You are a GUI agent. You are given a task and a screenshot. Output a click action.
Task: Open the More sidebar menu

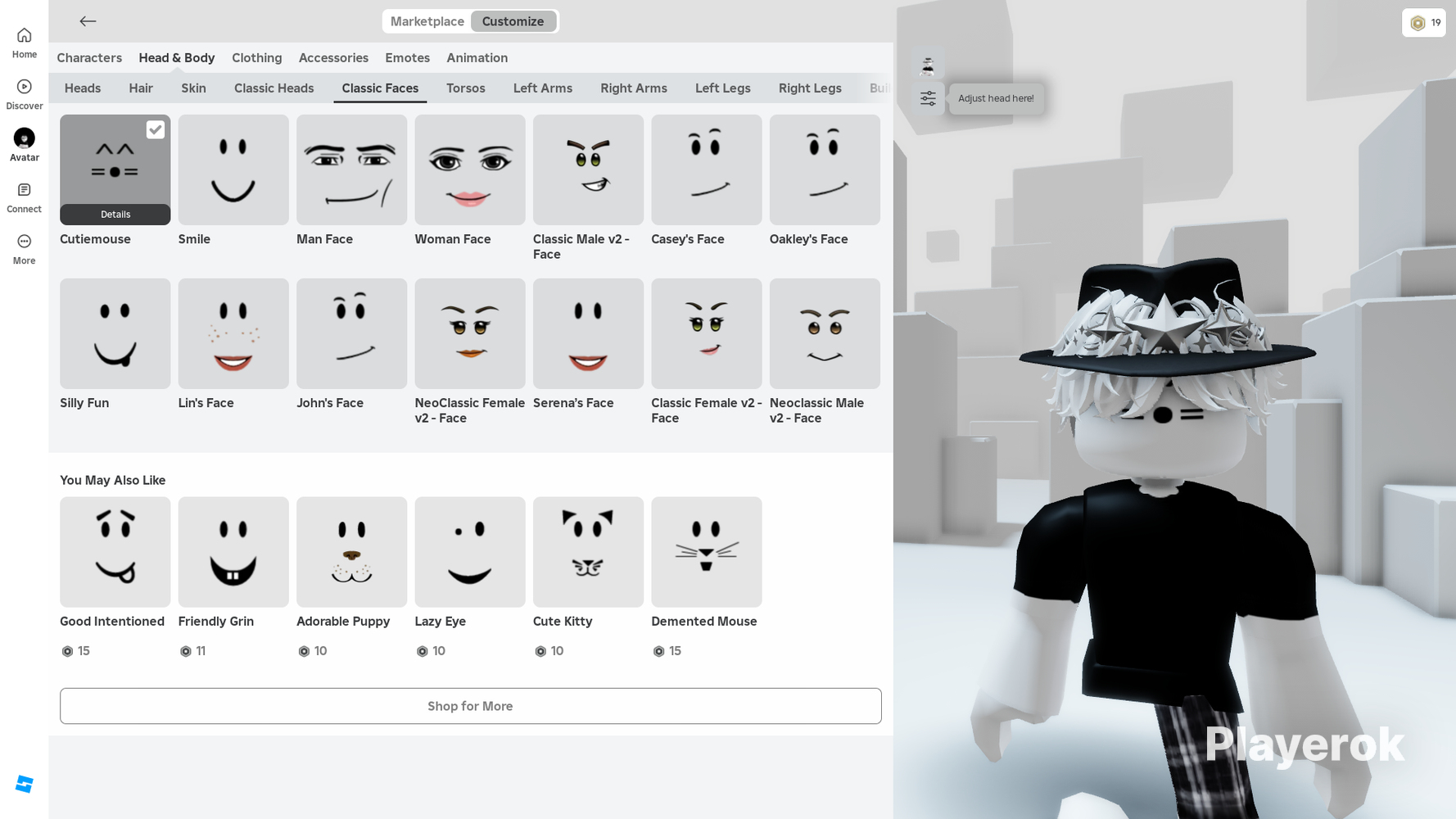click(x=25, y=249)
